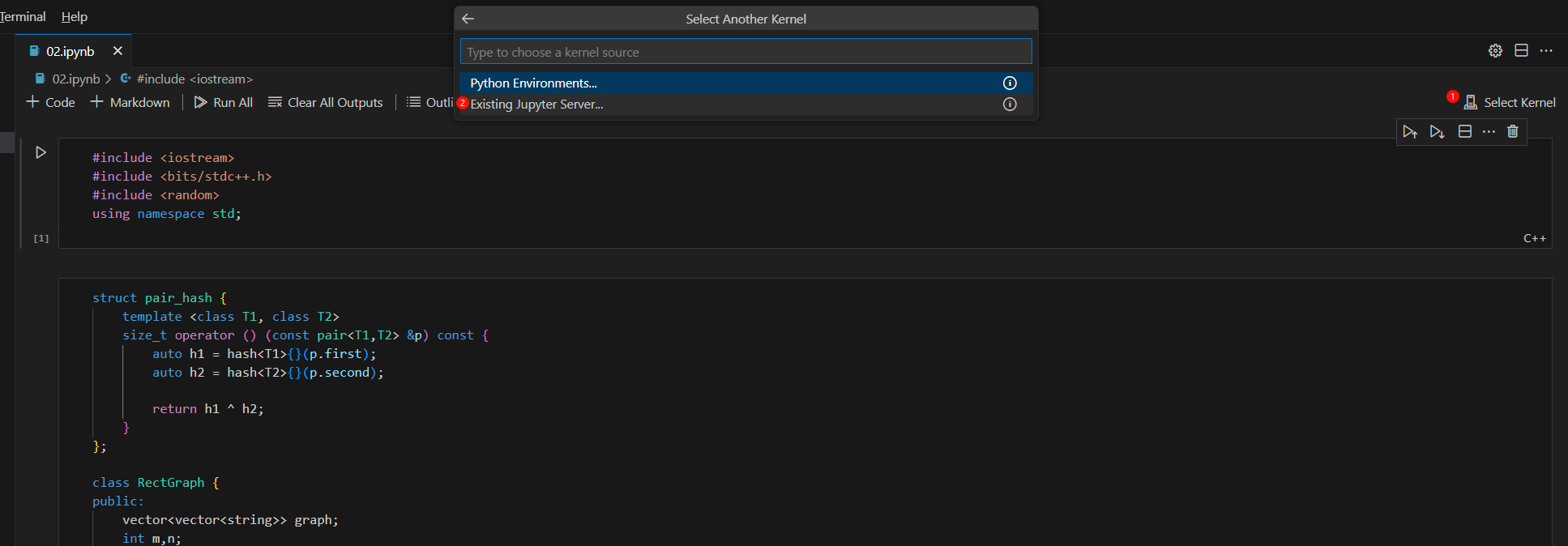Click the 'return h1 ^ h2;' line
The height and width of the screenshot is (546, 1568).
pyautogui.click(x=207, y=409)
